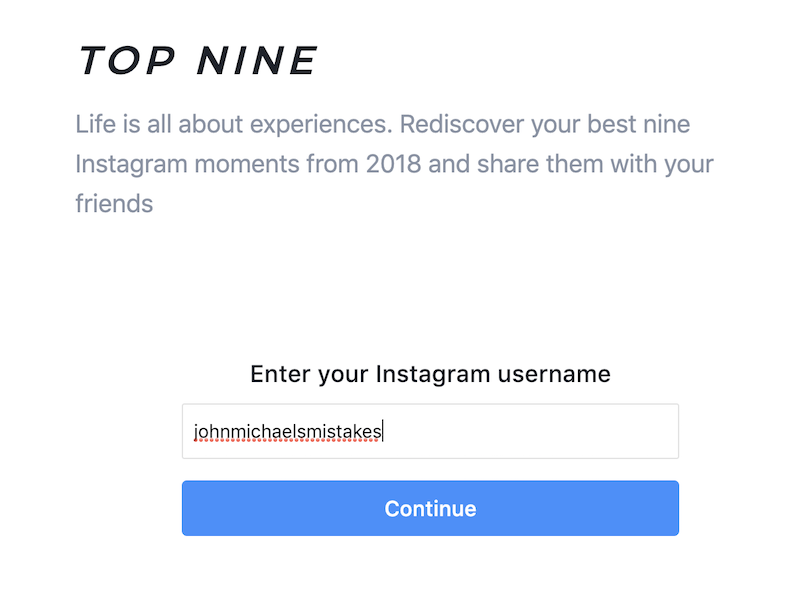Click the typed text johnmichaelsmistakes
800x609 pixels.
tap(287, 431)
